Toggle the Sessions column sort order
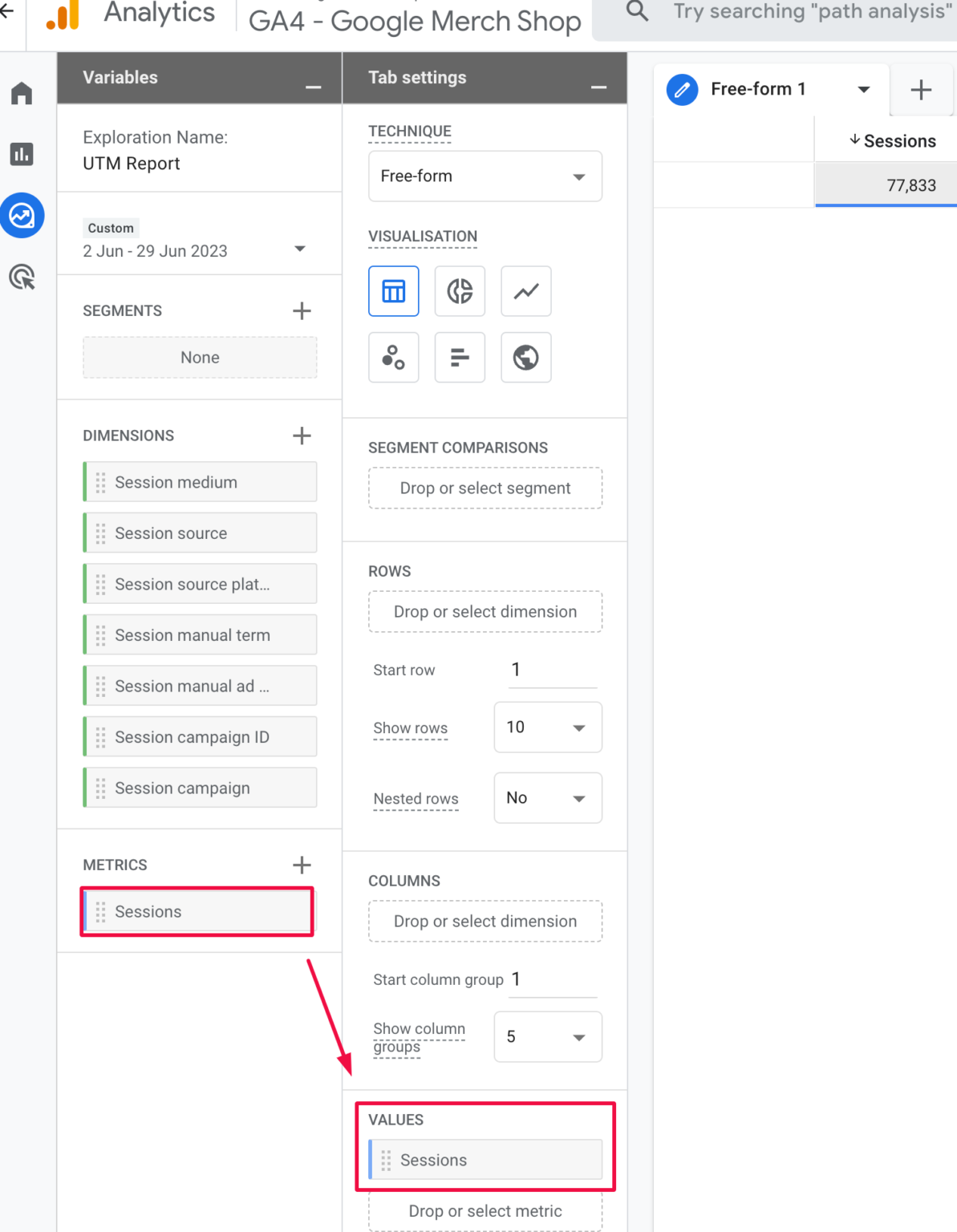The image size is (957, 1232). click(x=893, y=140)
